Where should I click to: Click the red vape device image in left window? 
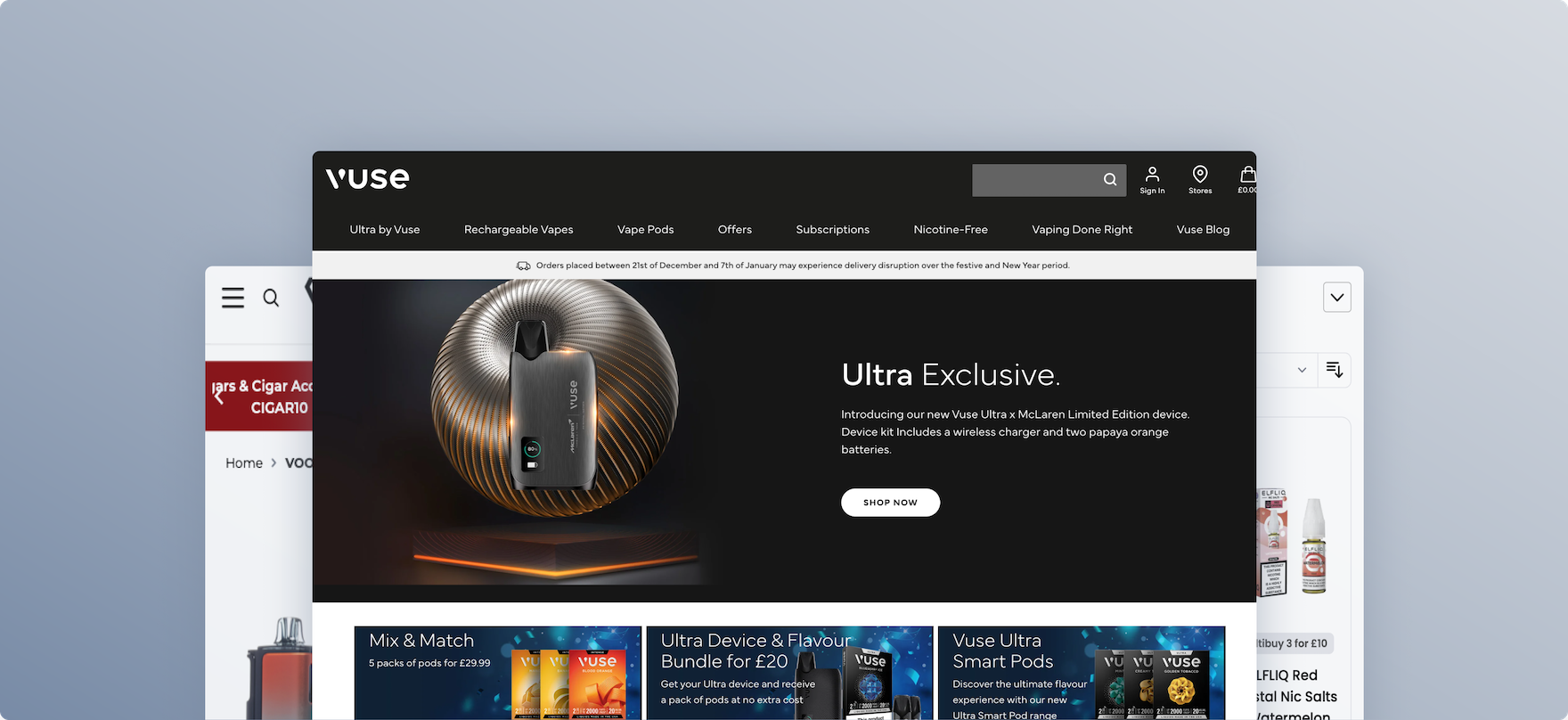point(280,668)
